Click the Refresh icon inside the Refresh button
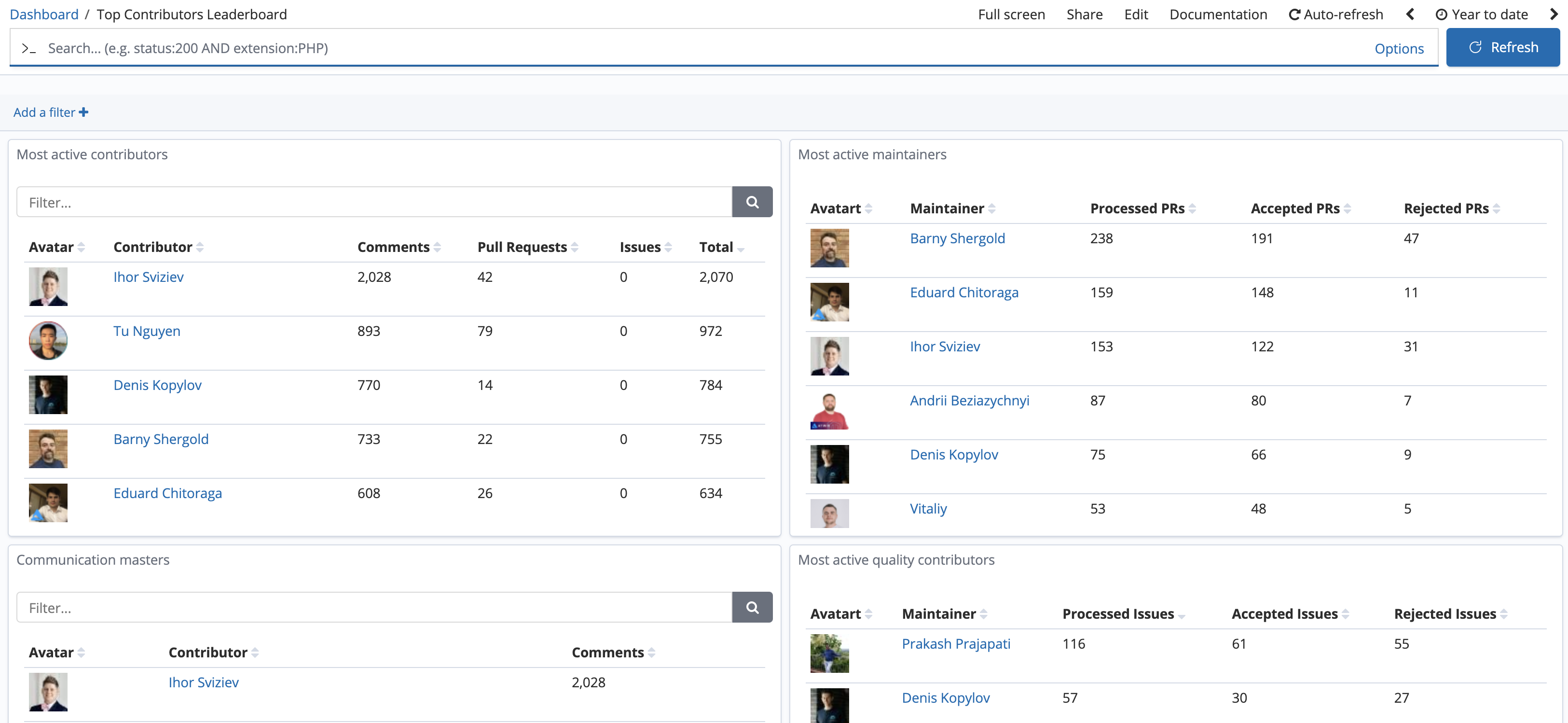1568x723 pixels. point(1475,47)
